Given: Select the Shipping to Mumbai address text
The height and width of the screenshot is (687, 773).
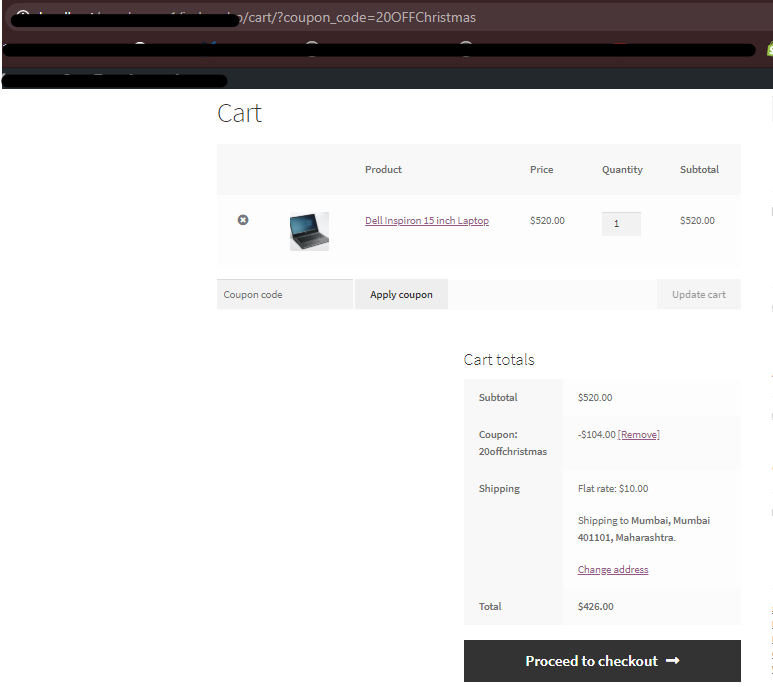Looking at the screenshot, I should click(644, 529).
